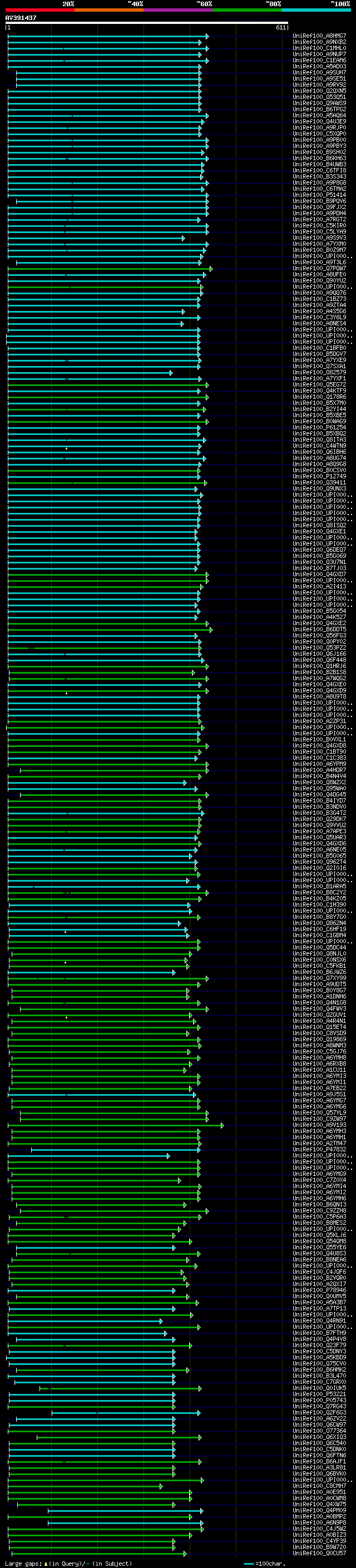The width and height of the screenshot is (356, 1568).
Task: Click the UniRef100_Q862N4 label
Action: click(319, 923)
